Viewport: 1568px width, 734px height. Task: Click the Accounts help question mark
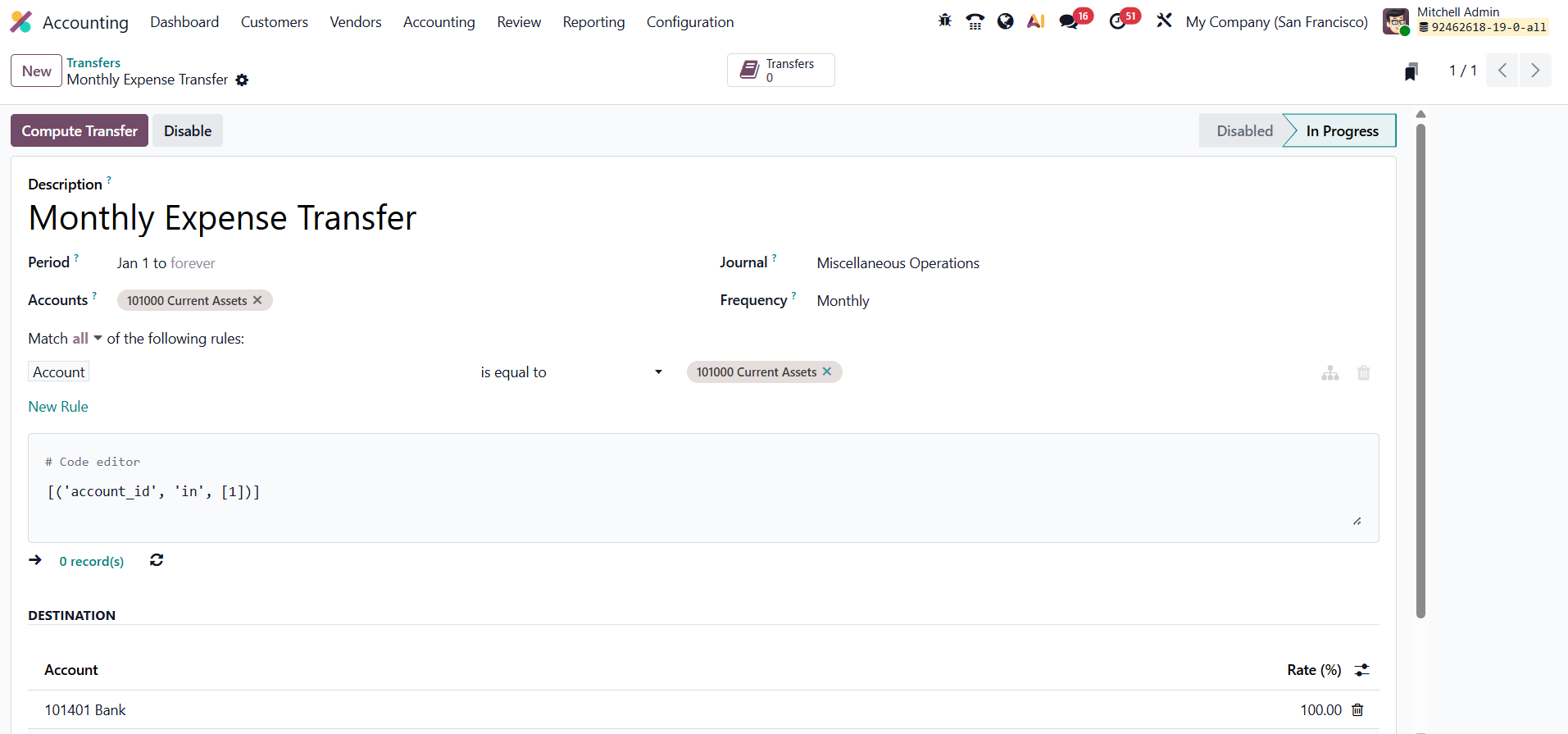(x=94, y=295)
